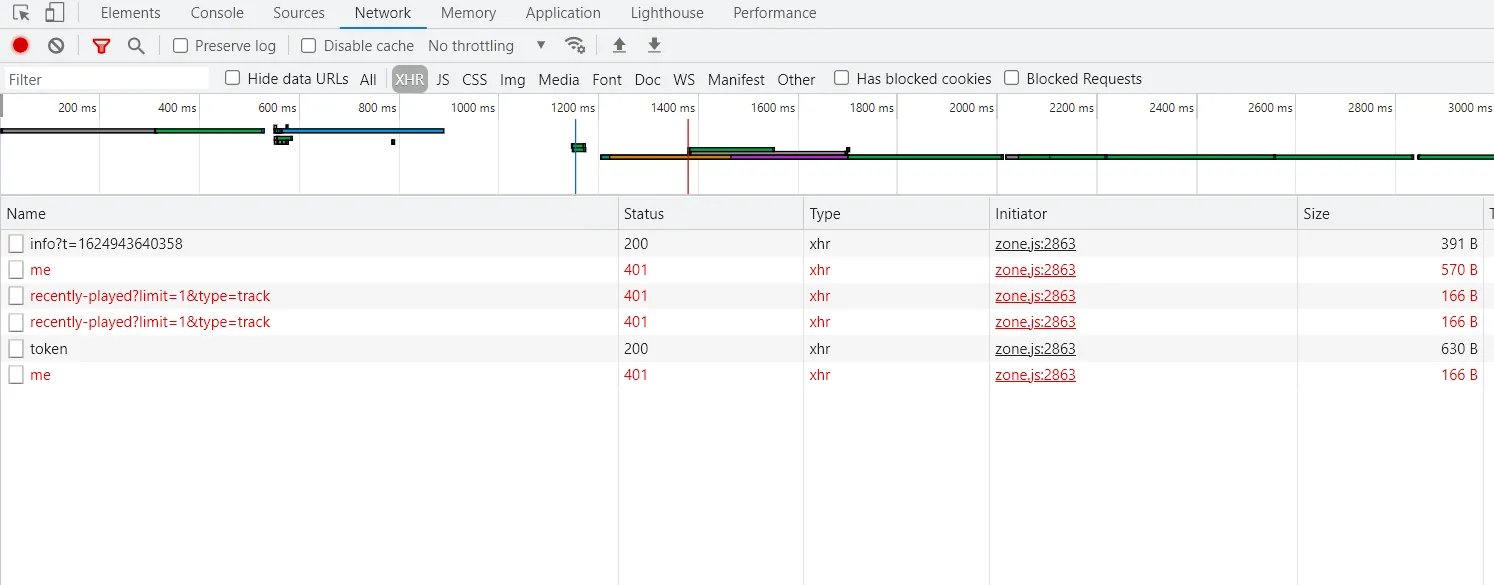This screenshot has width=1494, height=585.
Task: Open network conditions wifi icon
Action: (575, 45)
